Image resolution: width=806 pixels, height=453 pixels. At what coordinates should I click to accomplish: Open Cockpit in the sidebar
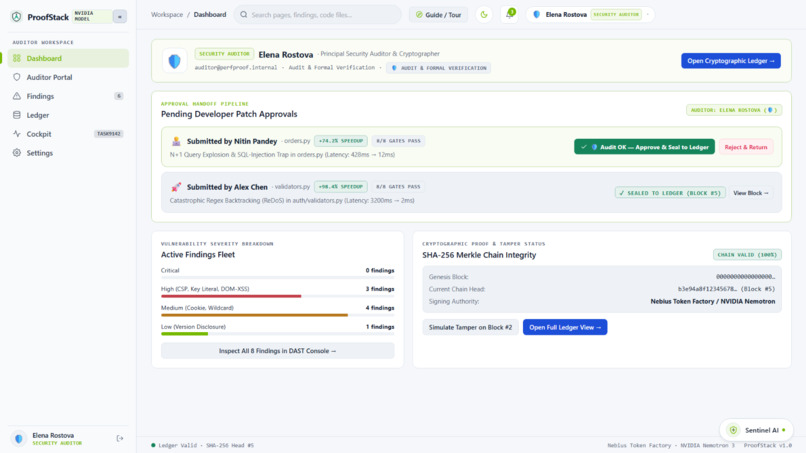[68, 134]
